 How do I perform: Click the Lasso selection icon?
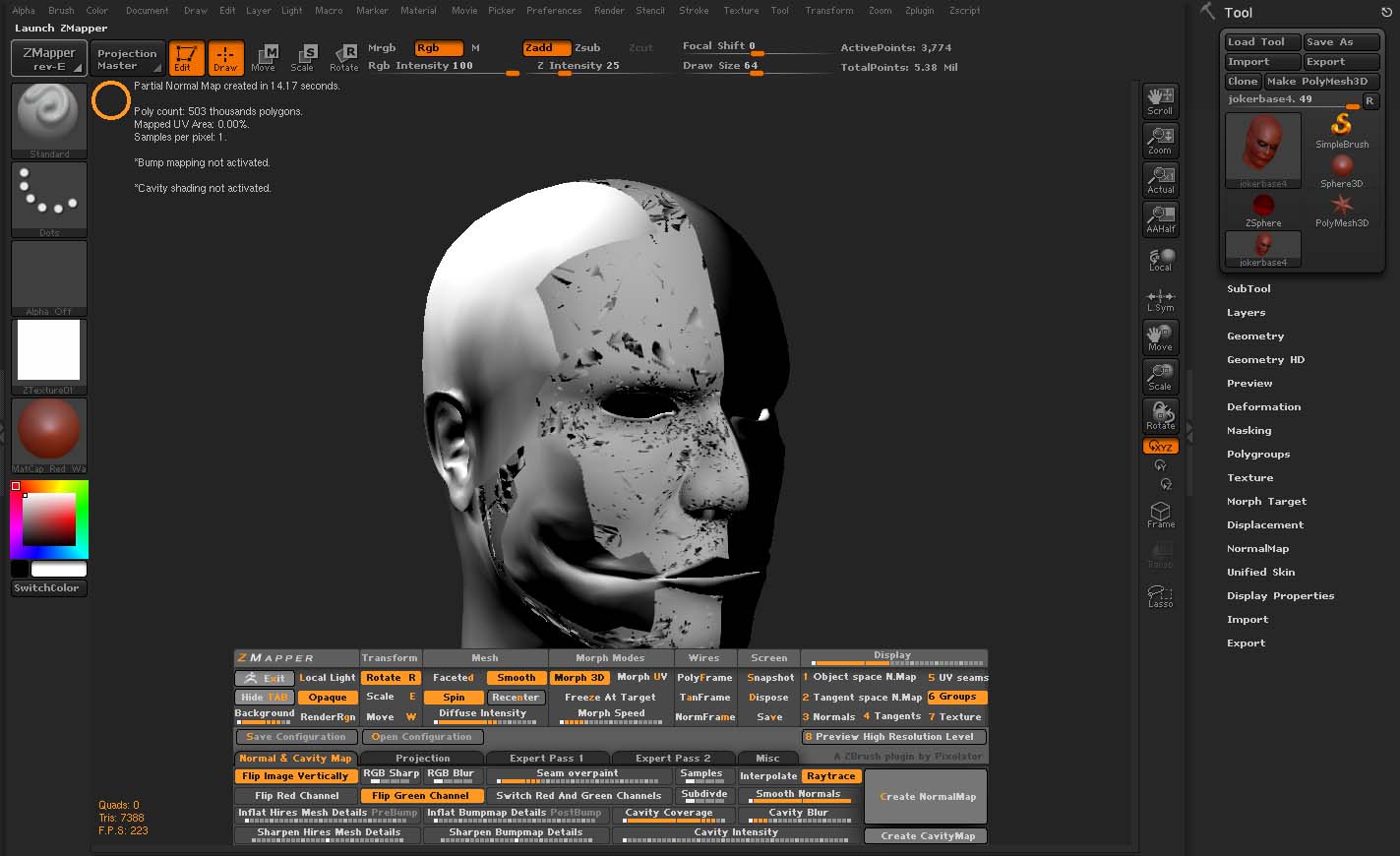coord(1160,595)
